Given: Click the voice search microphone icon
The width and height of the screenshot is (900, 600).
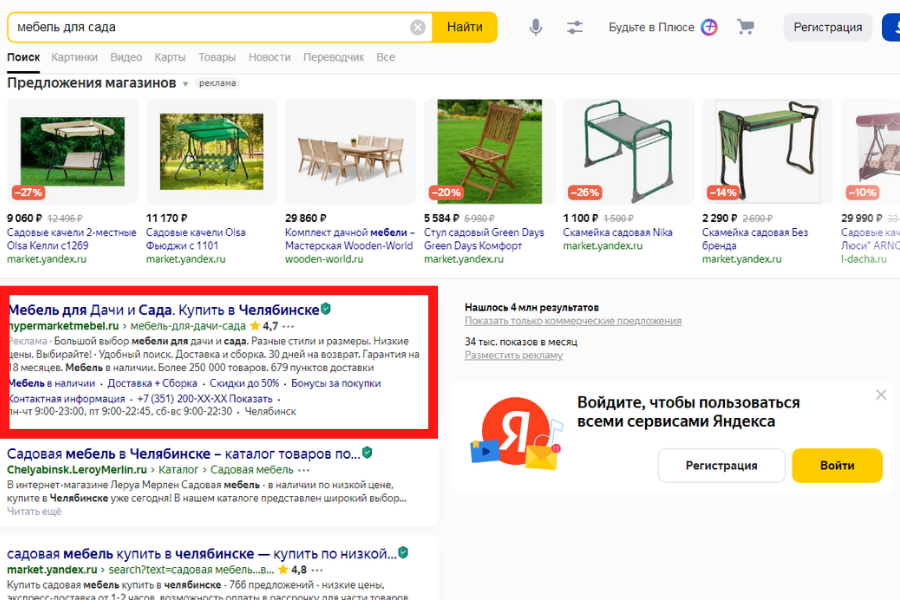Looking at the screenshot, I should tap(535, 27).
